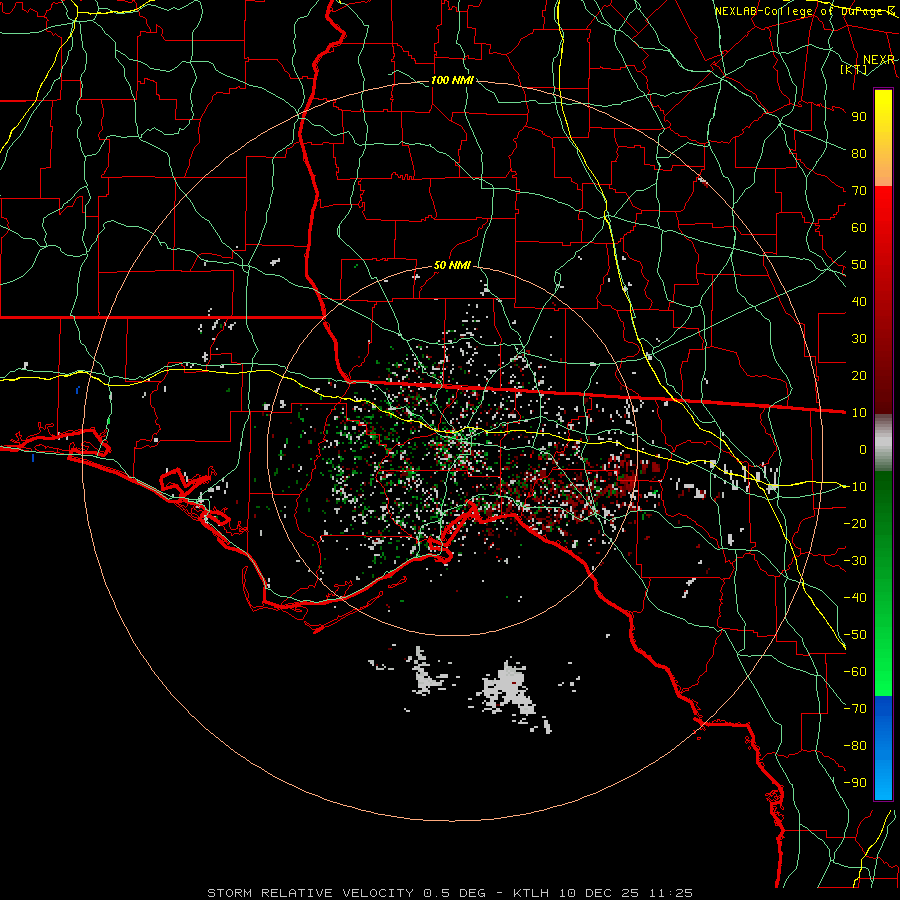Click the -10 value on velocity scale
Screen dimensions: 900x900
tap(855, 487)
